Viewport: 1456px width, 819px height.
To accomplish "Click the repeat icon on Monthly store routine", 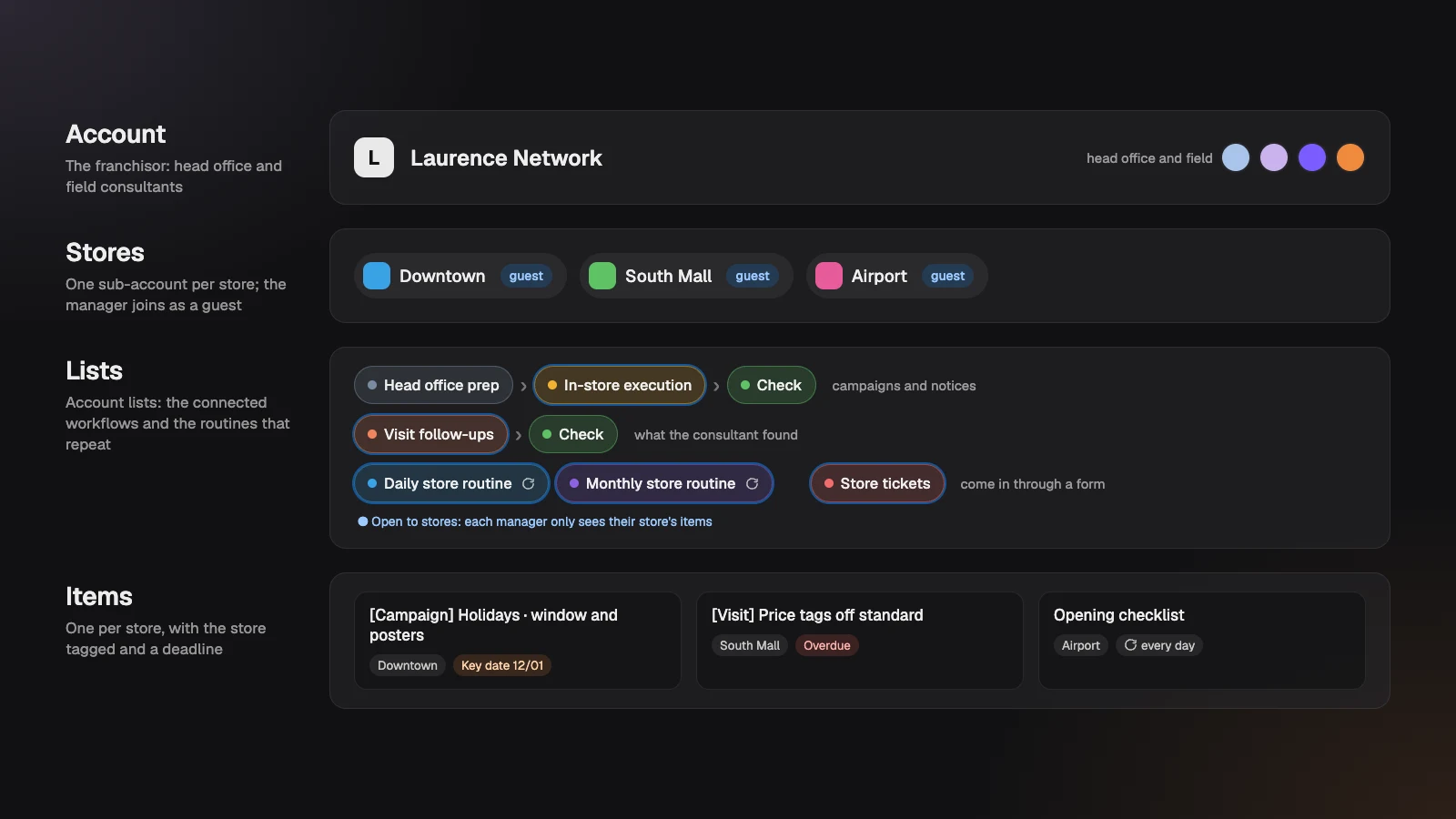I will pyautogui.click(x=753, y=483).
